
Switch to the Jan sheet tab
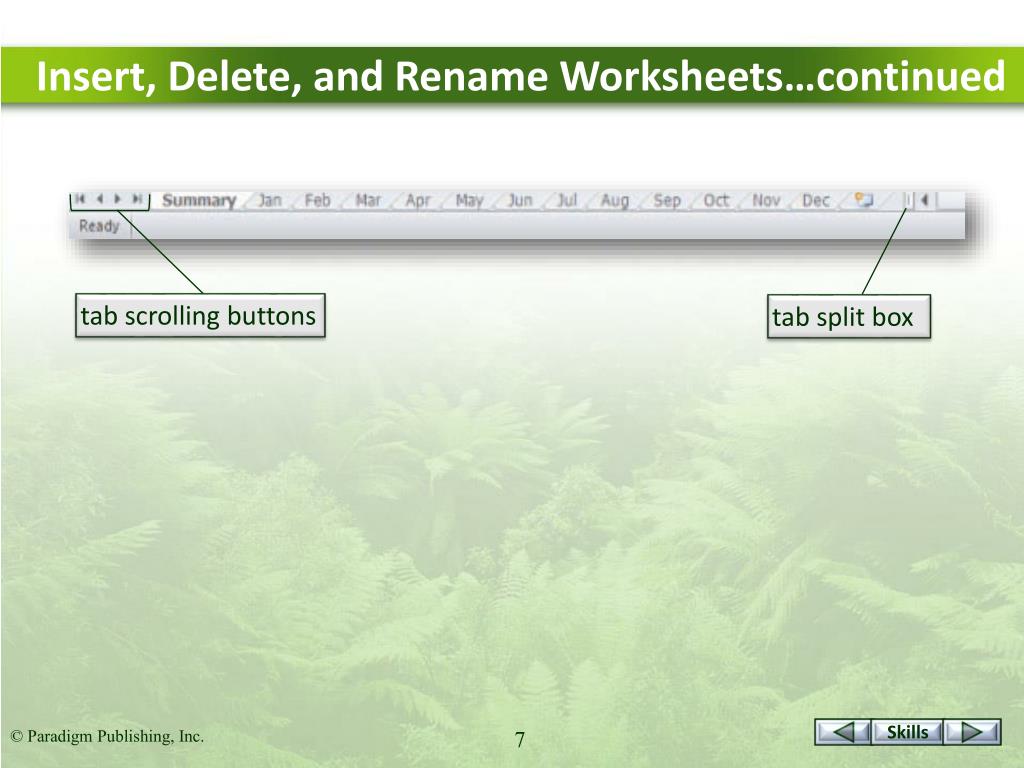[x=270, y=200]
